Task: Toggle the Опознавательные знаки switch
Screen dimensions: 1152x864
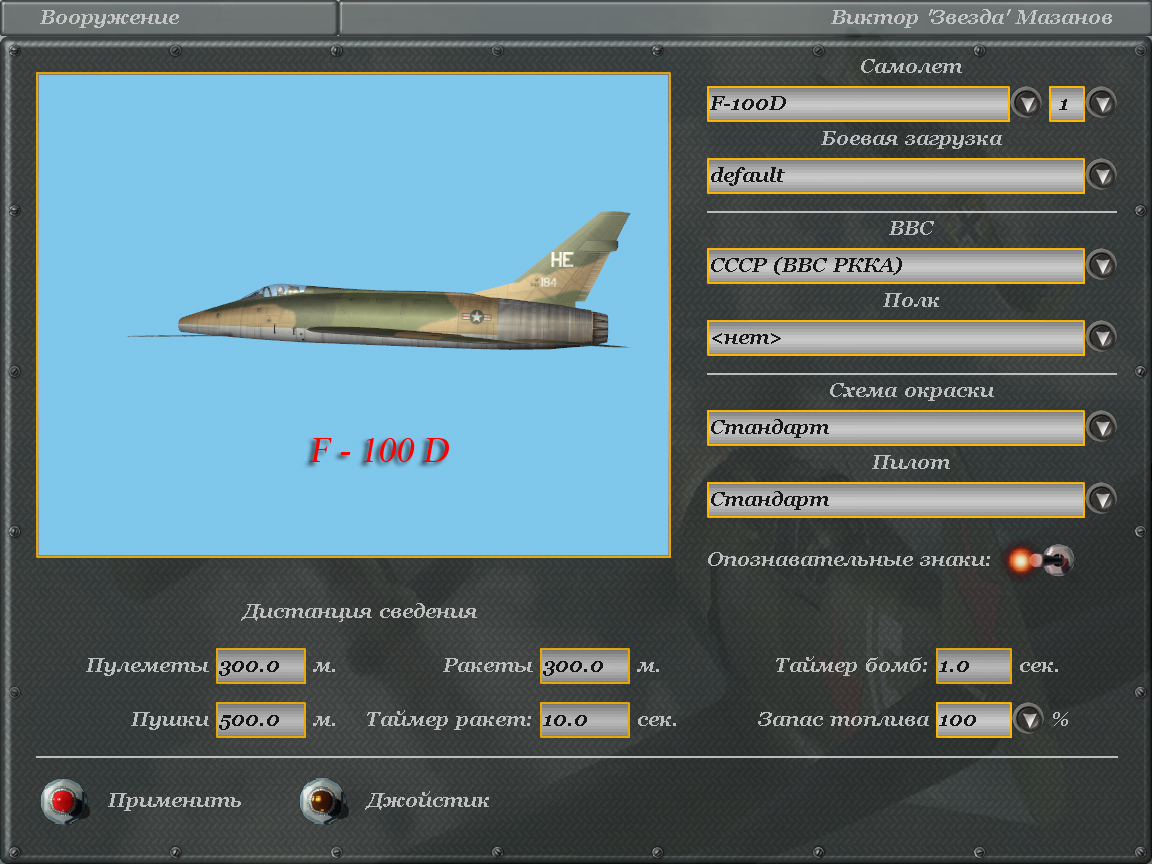Action: coord(1040,561)
